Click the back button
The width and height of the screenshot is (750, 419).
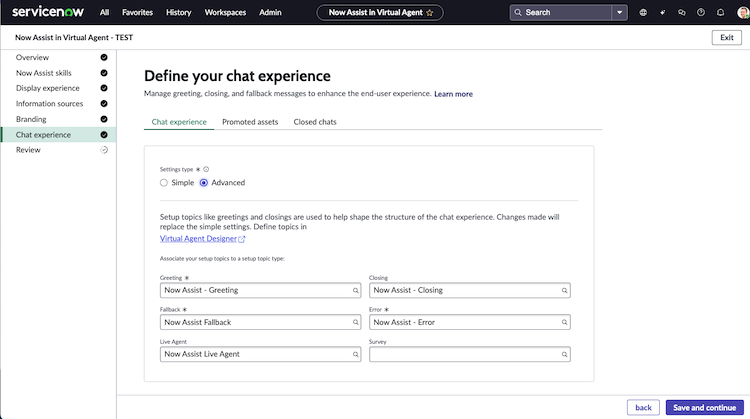643,408
